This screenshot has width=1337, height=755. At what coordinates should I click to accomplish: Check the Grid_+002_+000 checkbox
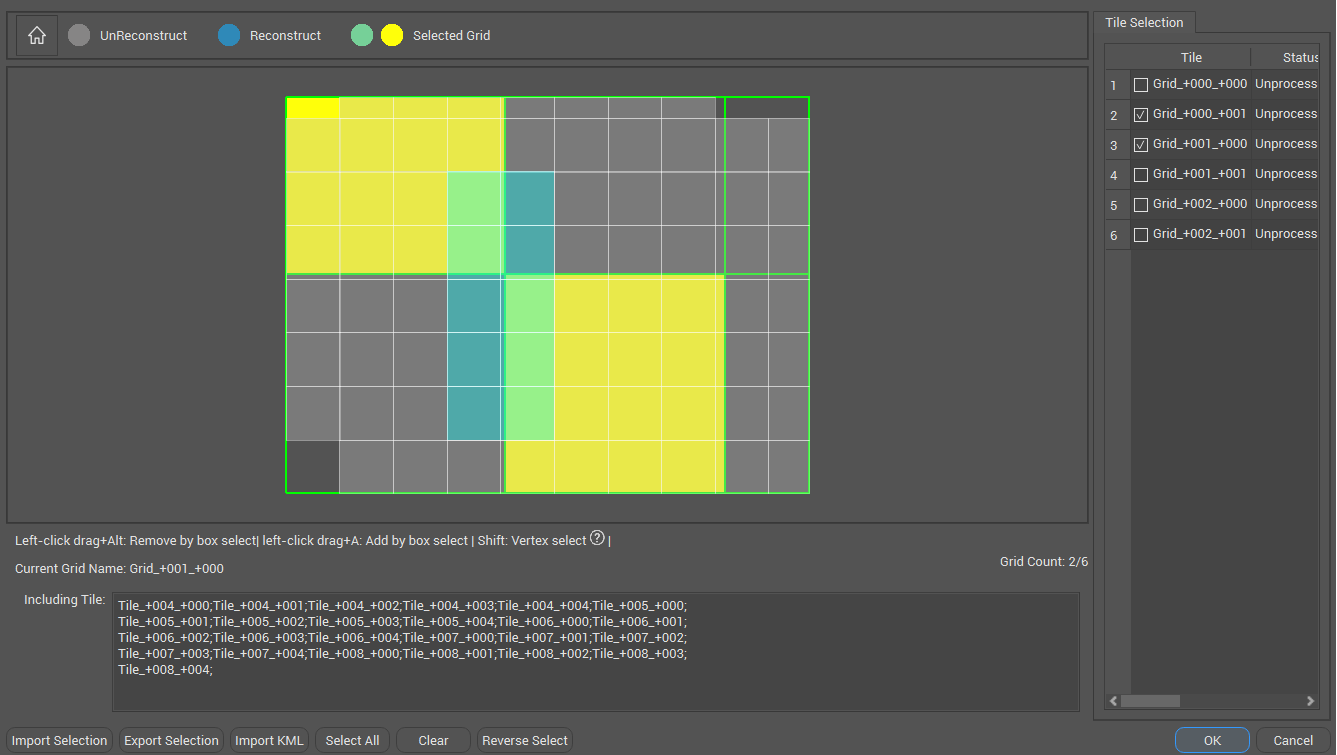1141,205
